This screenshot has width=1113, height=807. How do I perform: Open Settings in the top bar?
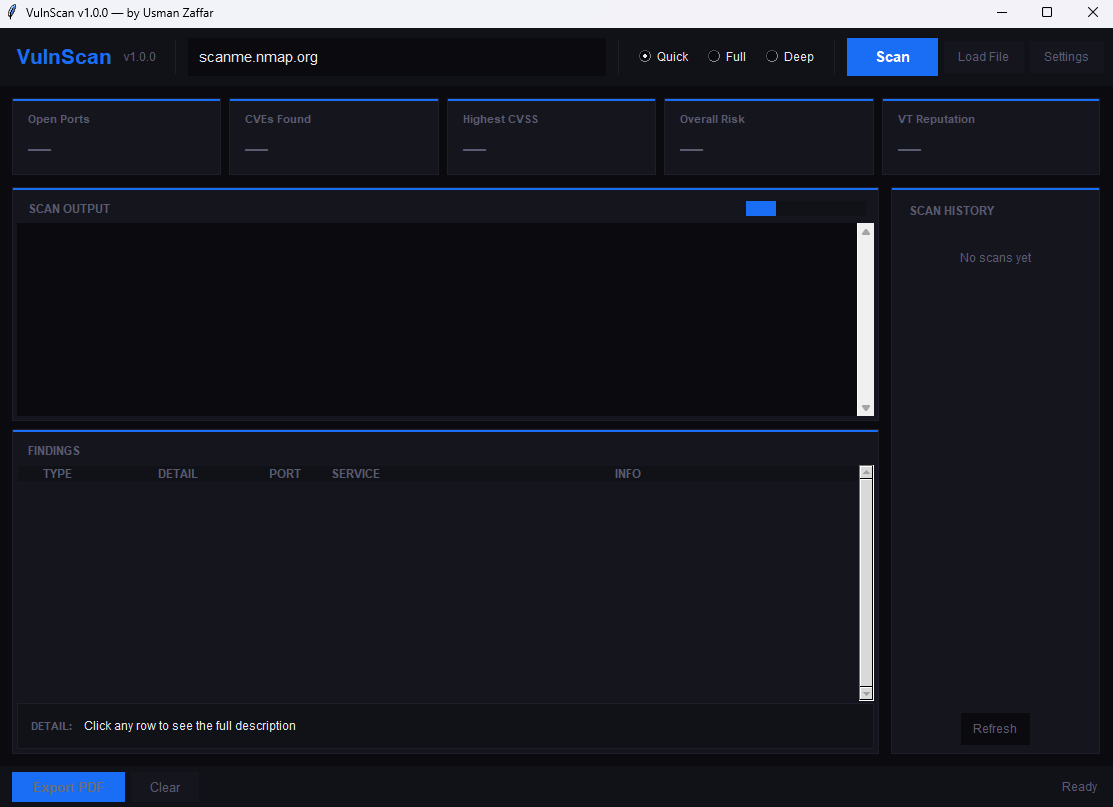coord(1065,57)
